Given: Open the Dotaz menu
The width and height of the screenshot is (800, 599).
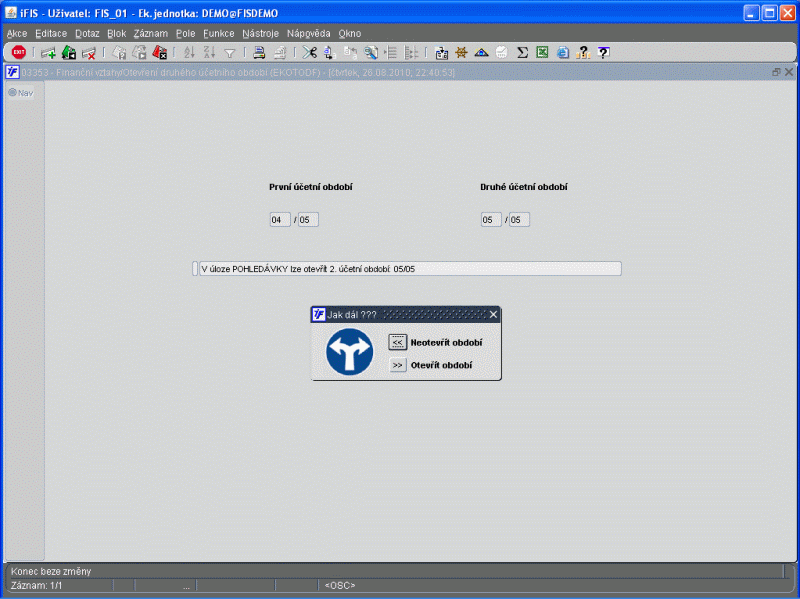Looking at the screenshot, I should (87, 34).
